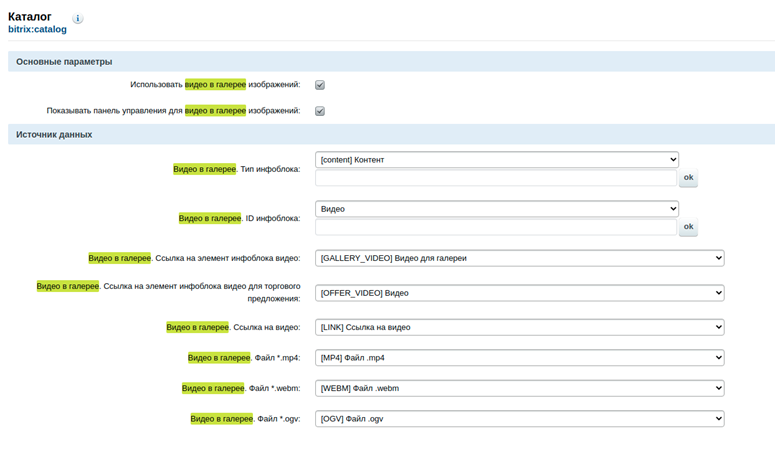Image resolution: width=775 pixels, height=452 pixels.
Task: Toggle 'Использовать видео в галерее изображений' checkbox
Action: 320,85
